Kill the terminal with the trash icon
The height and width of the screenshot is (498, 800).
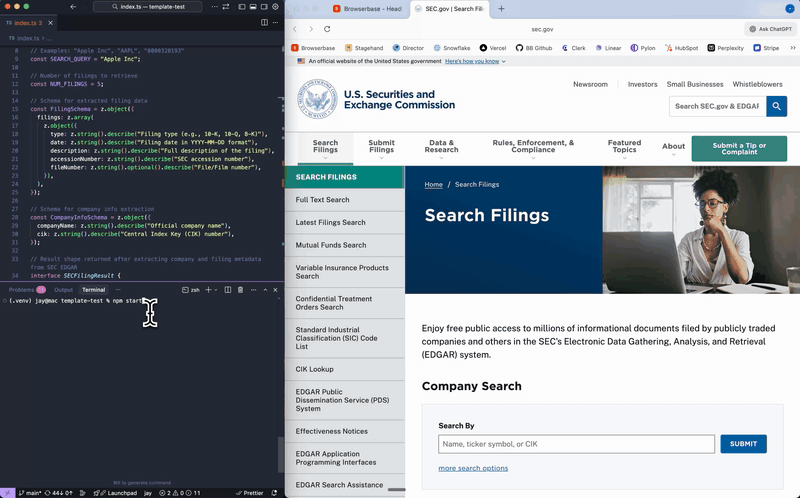click(240, 290)
